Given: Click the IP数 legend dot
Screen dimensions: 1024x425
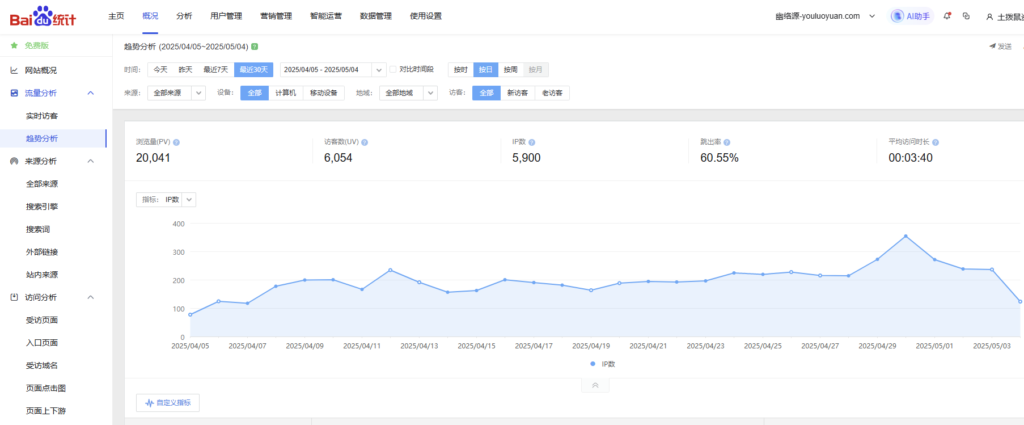Looking at the screenshot, I should click(592, 364).
